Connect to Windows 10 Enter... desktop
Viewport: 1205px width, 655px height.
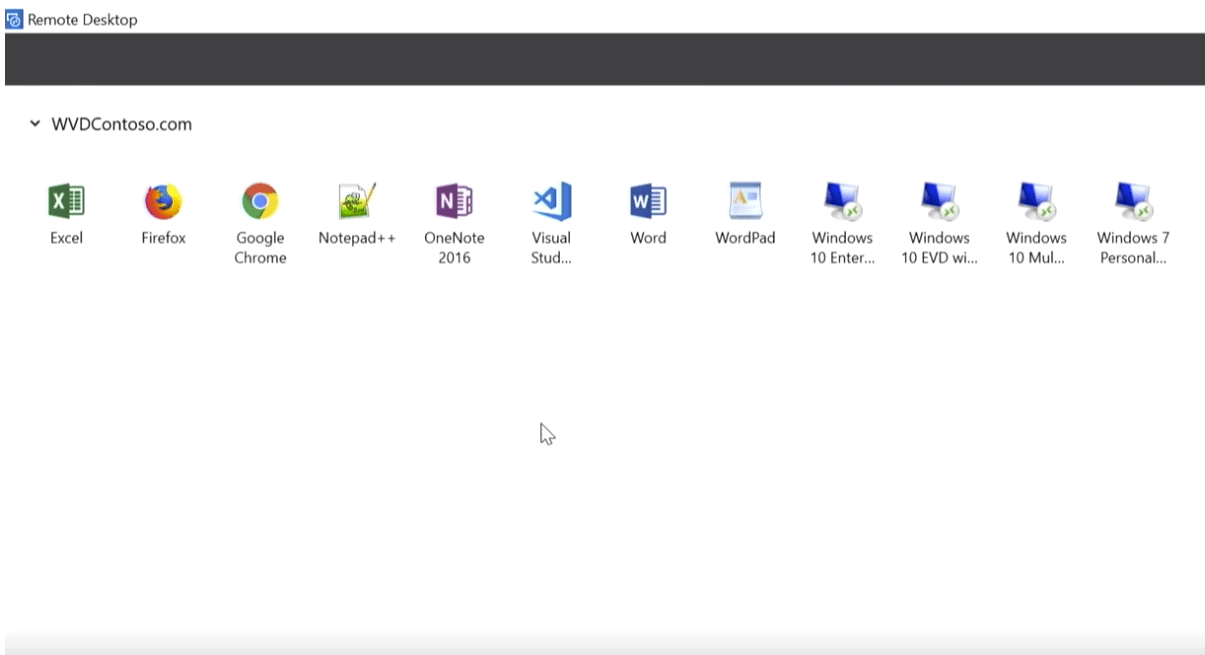pos(842,202)
